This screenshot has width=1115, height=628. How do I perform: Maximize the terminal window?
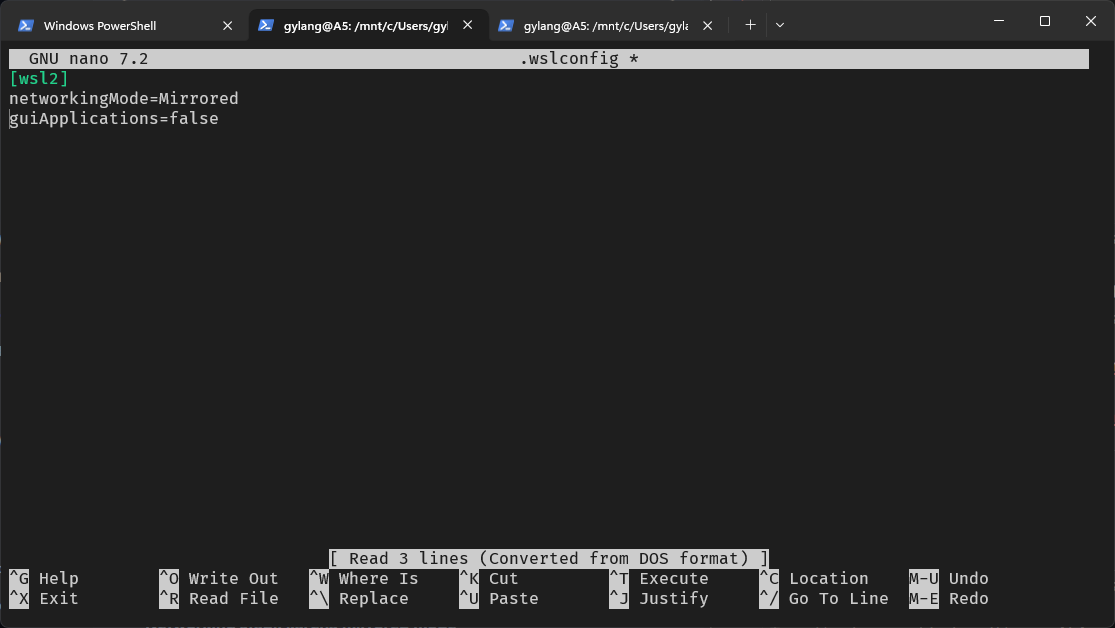1045,21
